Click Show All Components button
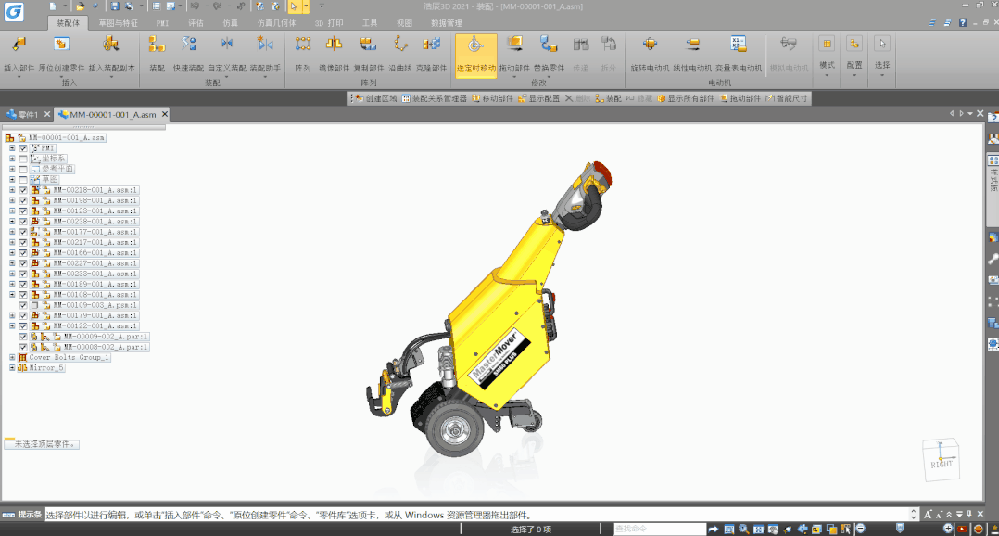 [686, 99]
